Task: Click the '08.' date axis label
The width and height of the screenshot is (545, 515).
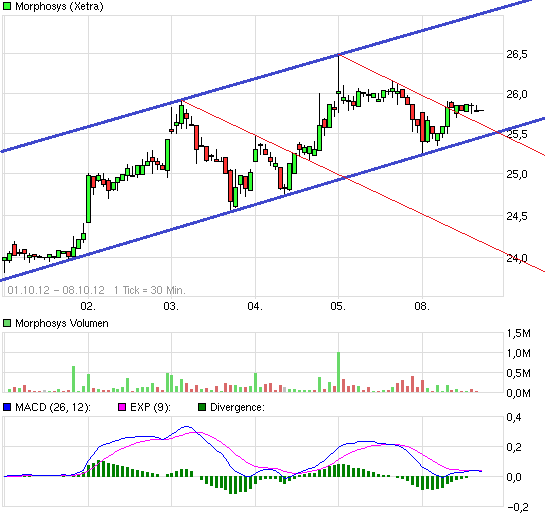Action: pyautogui.click(x=422, y=306)
